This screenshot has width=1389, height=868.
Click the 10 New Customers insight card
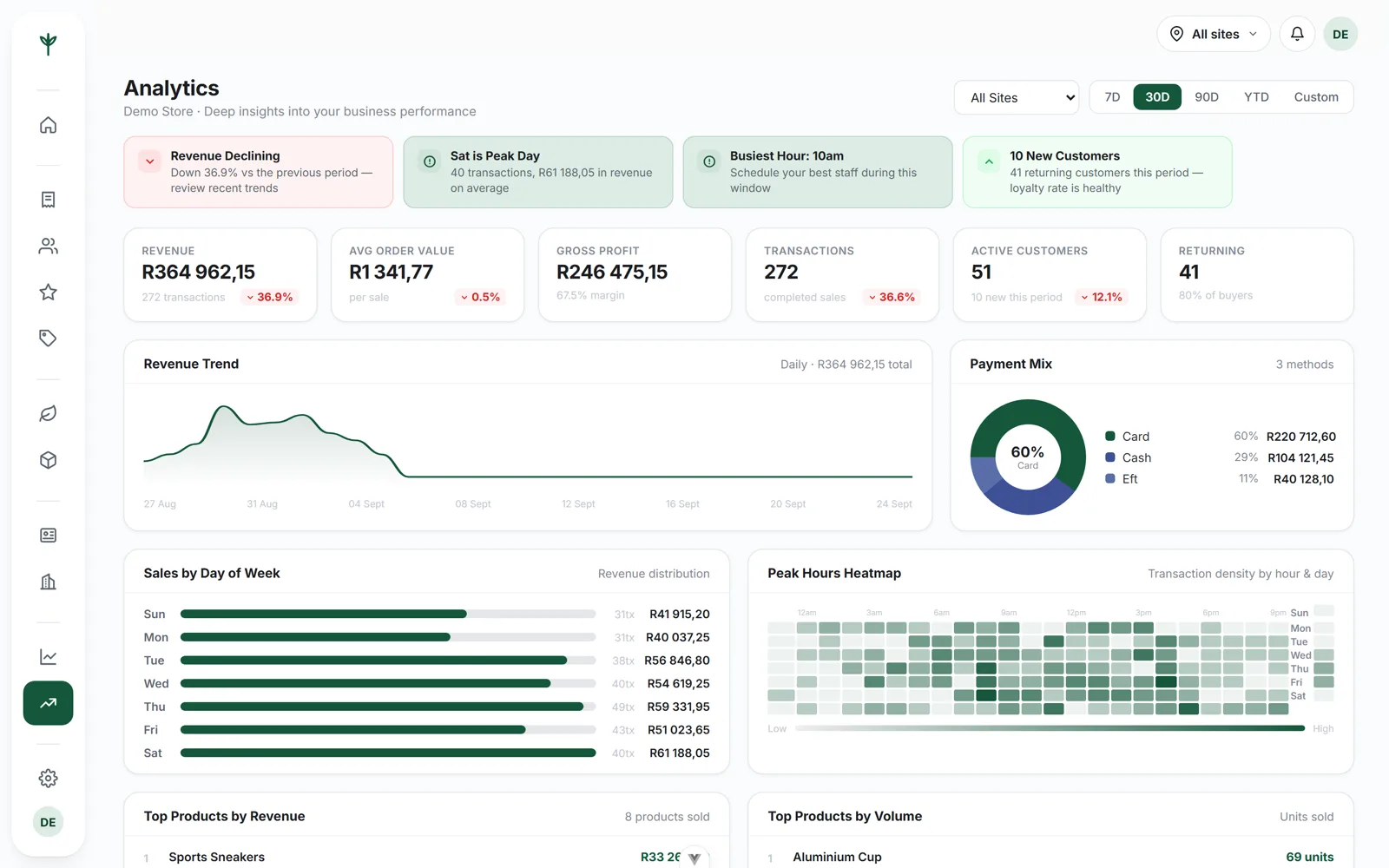(1097, 172)
